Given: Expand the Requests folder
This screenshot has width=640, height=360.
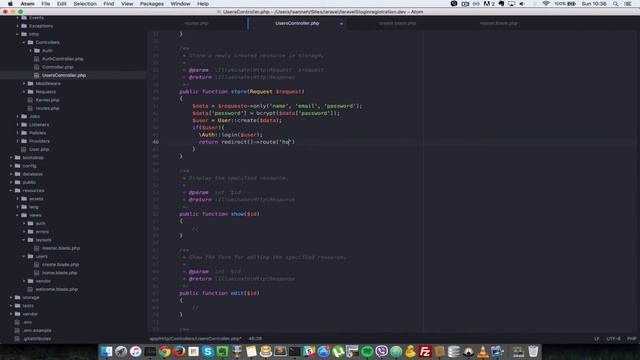Looking at the screenshot, I should click(x=24, y=92).
